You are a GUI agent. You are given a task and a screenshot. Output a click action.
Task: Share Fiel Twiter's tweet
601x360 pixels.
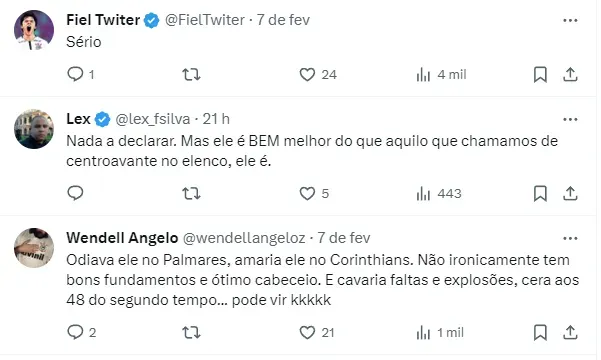pyautogui.click(x=570, y=74)
